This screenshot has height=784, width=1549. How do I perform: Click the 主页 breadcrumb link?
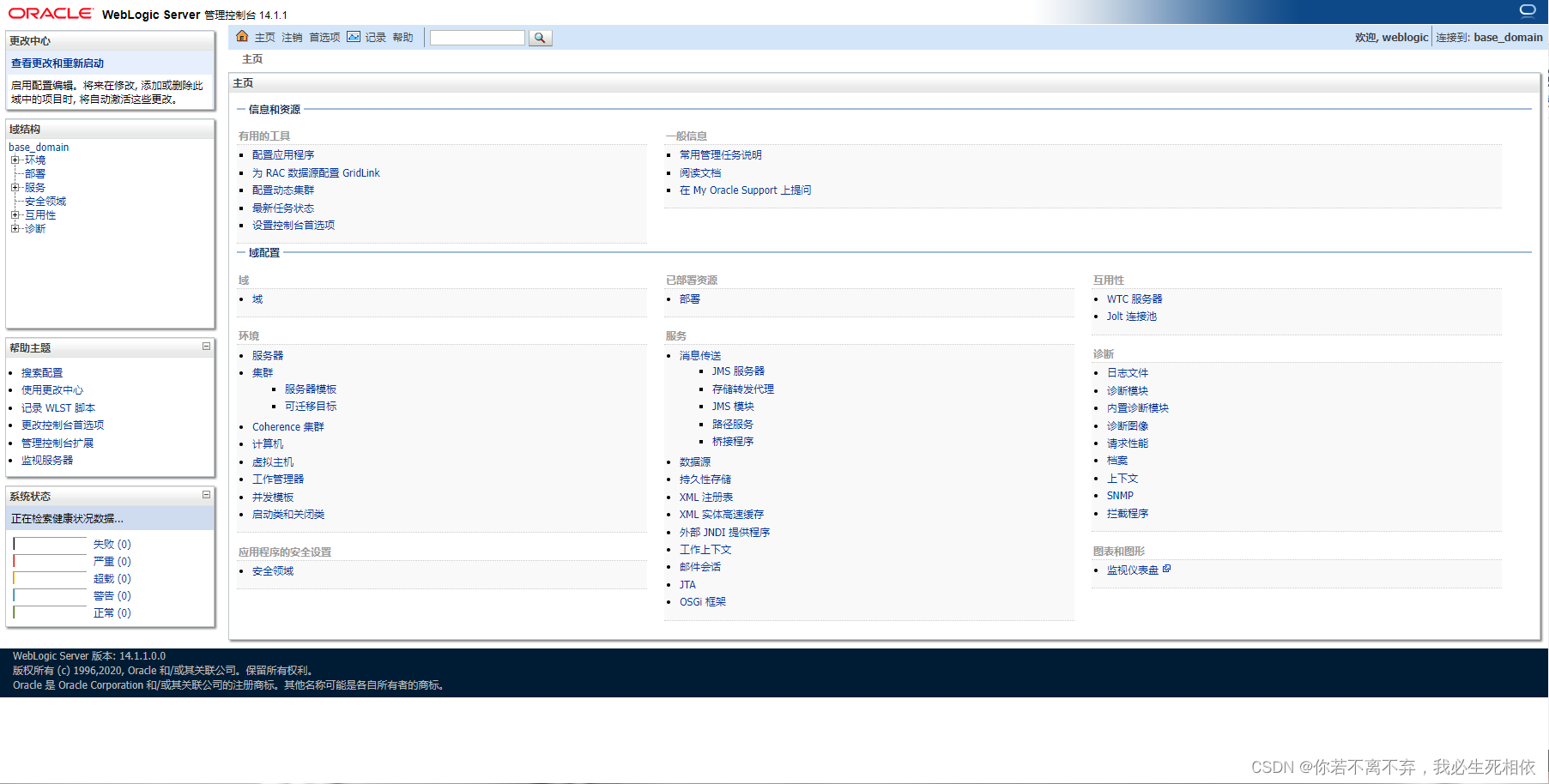click(x=252, y=59)
